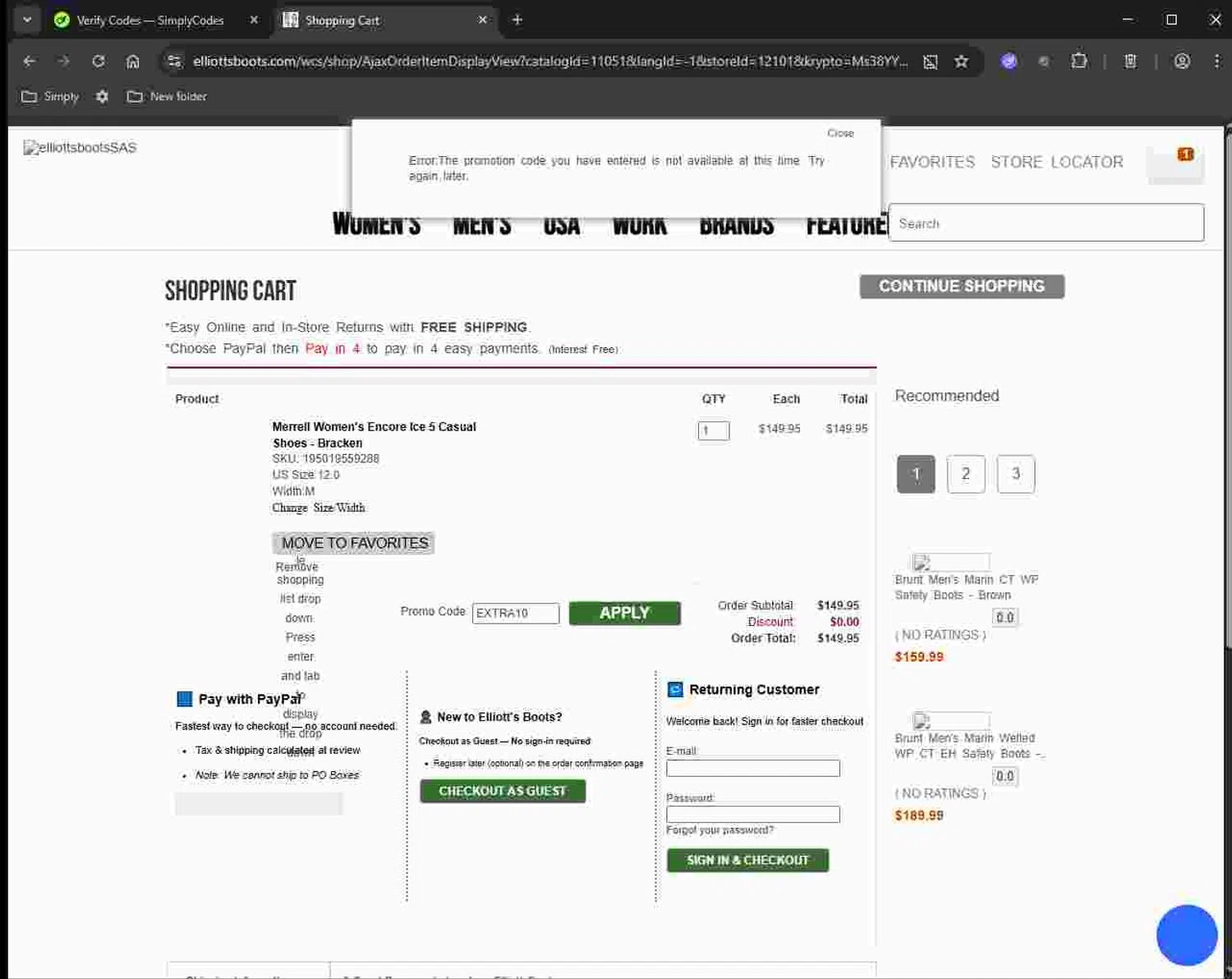Open the browser home page icon

(132, 61)
